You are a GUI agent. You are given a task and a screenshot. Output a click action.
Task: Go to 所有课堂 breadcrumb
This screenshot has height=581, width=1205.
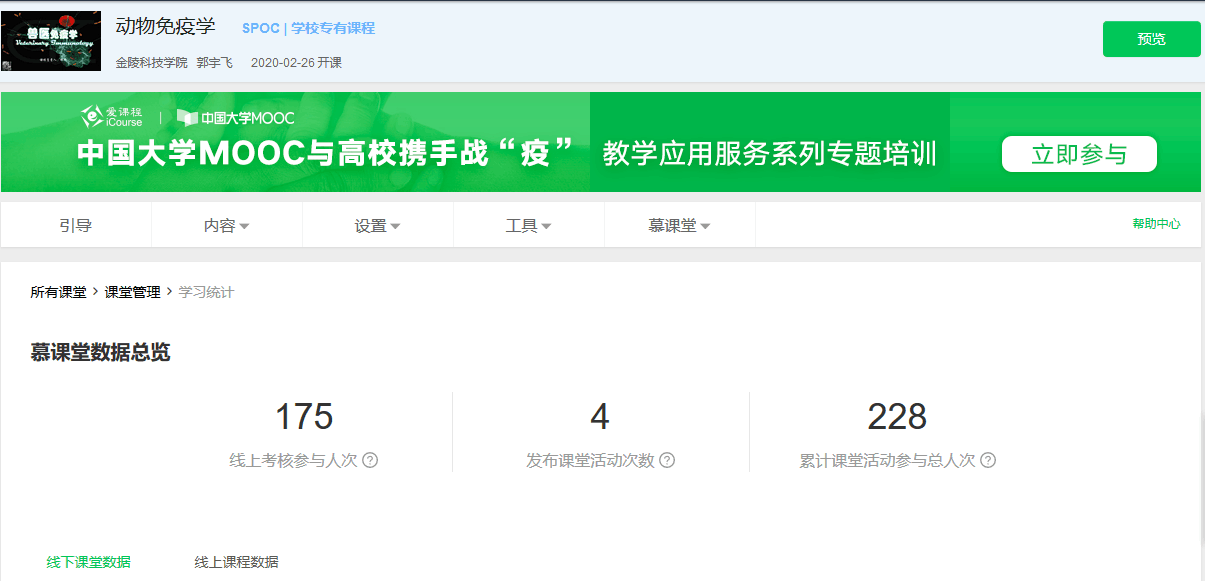[x=58, y=293]
